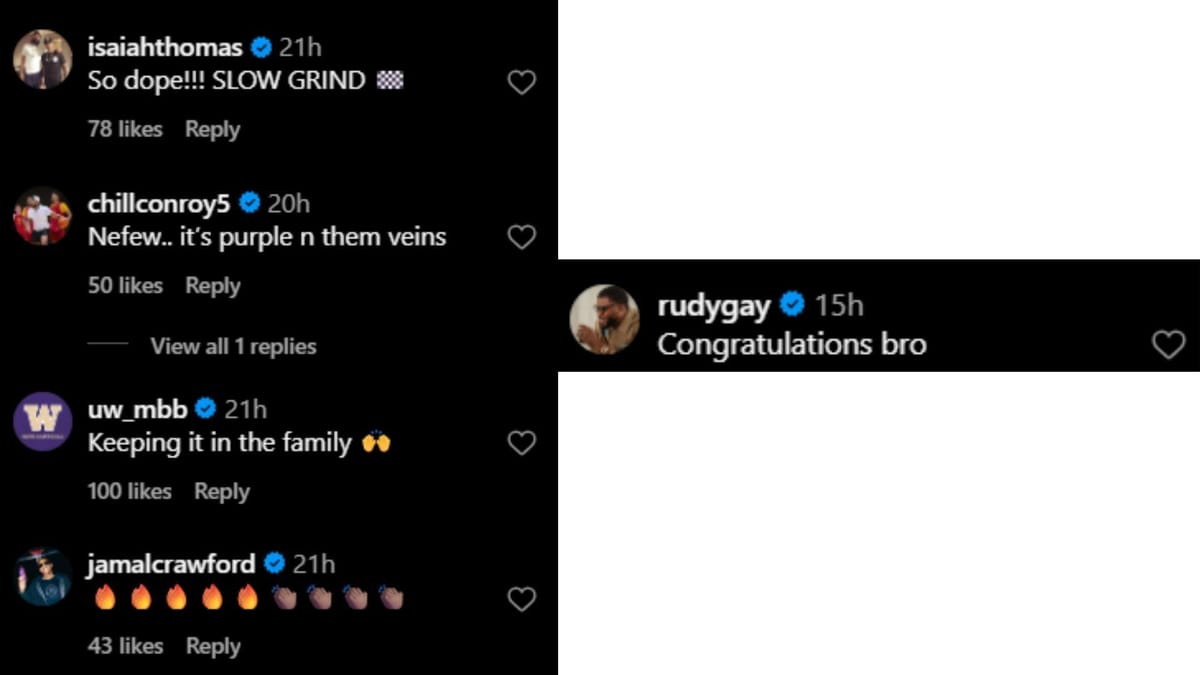Click the verified badge next to isaiahthomas
Image resolution: width=1200 pixels, height=675 pixels.
262,46
